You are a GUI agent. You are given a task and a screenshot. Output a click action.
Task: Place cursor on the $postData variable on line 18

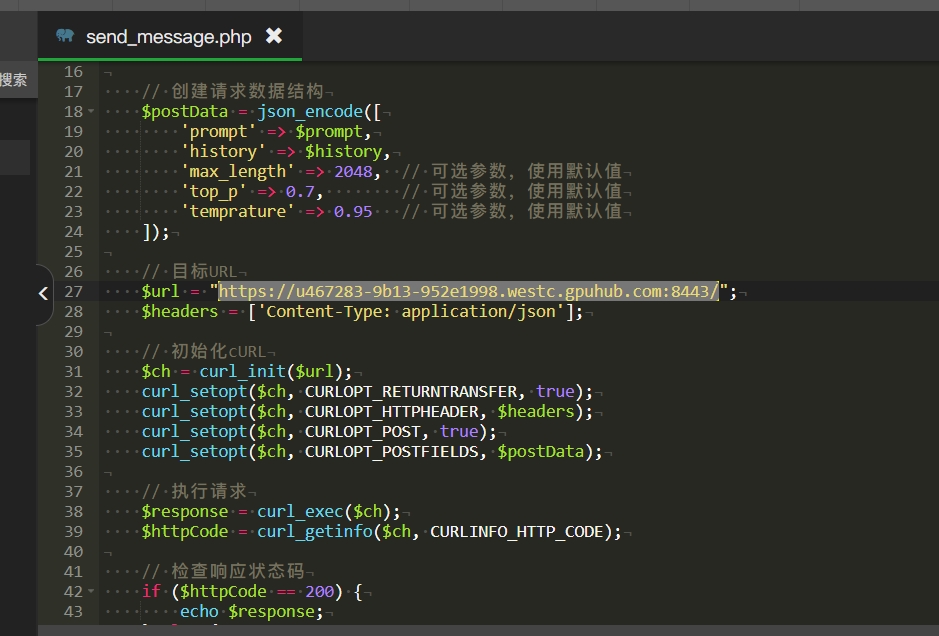[x=185, y=111]
